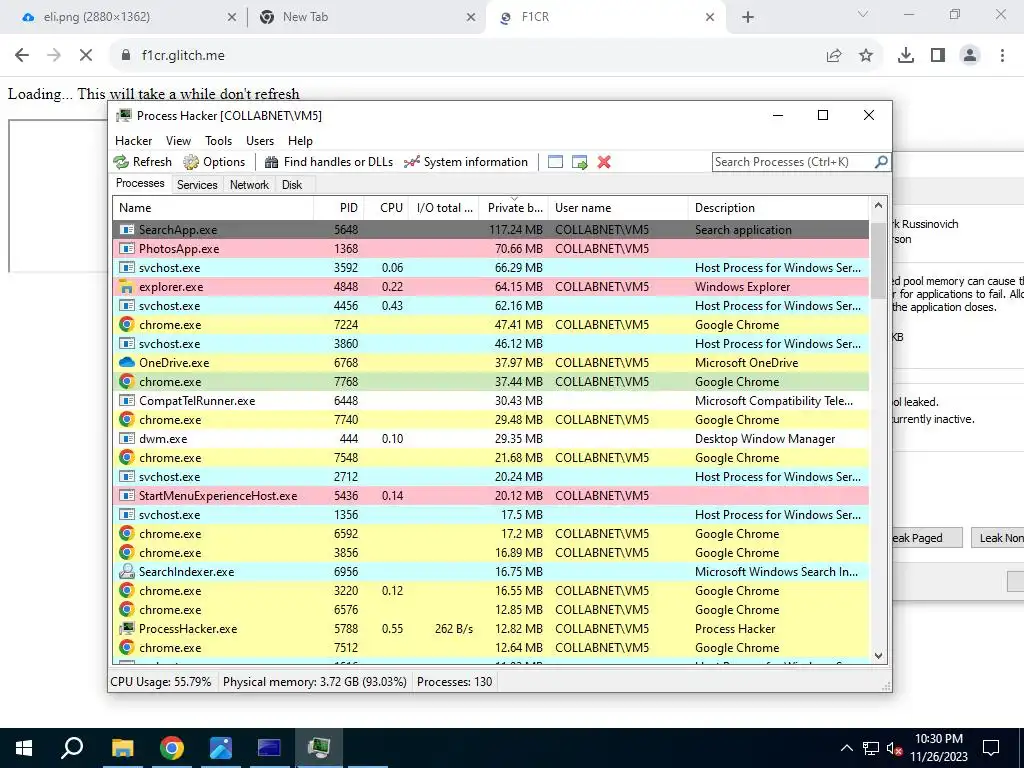1024x768 pixels.
Task: Open Windows Start menu
Action: (x=24, y=748)
